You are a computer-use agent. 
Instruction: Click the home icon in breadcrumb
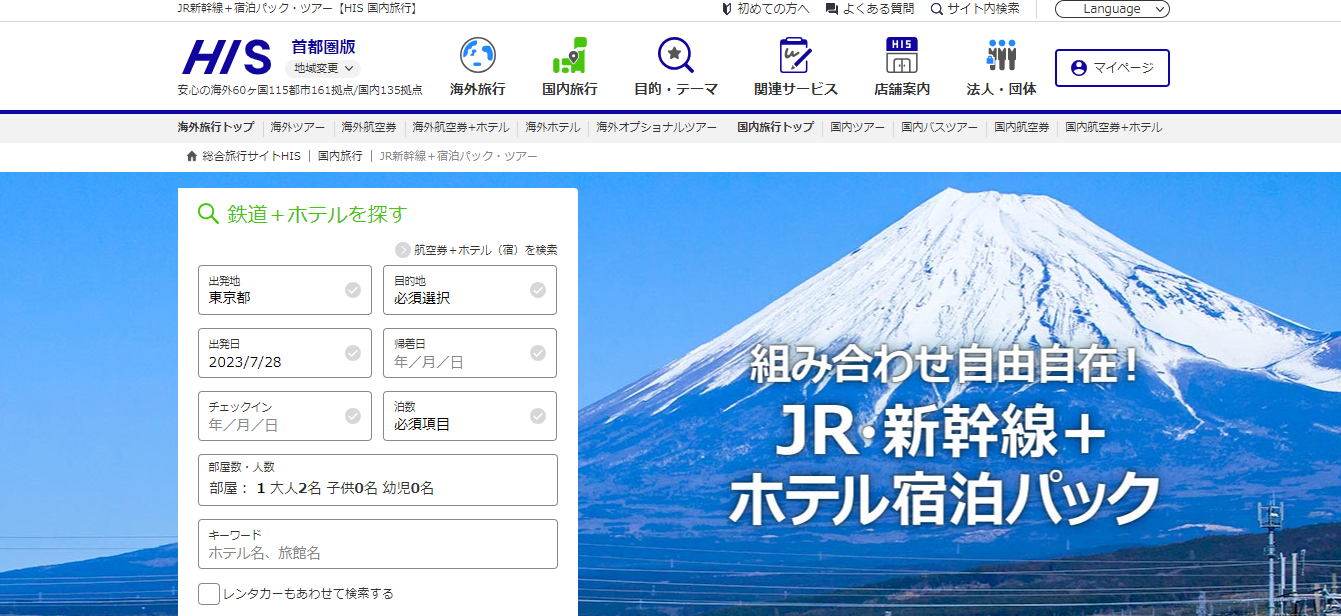[x=192, y=156]
